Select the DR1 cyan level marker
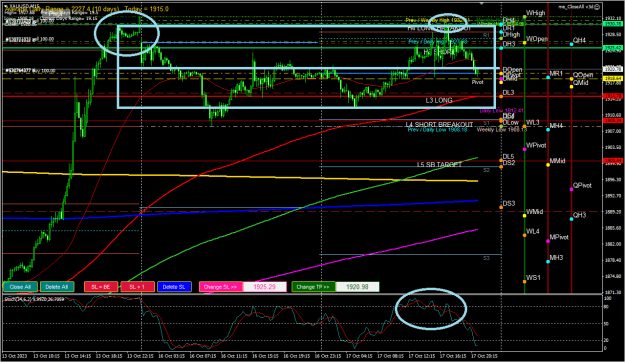The height and width of the screenshot is (362, 625). (501, 32)
